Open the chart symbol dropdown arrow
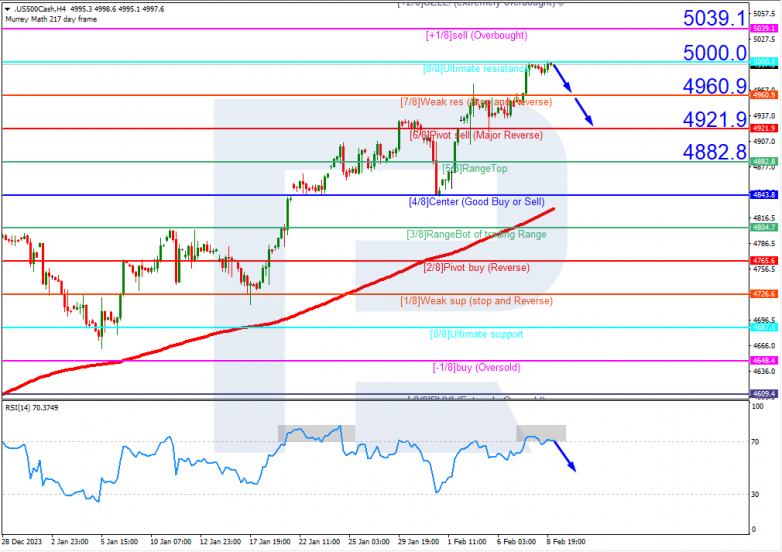782x552 pixels. click(x=7, y=9)
